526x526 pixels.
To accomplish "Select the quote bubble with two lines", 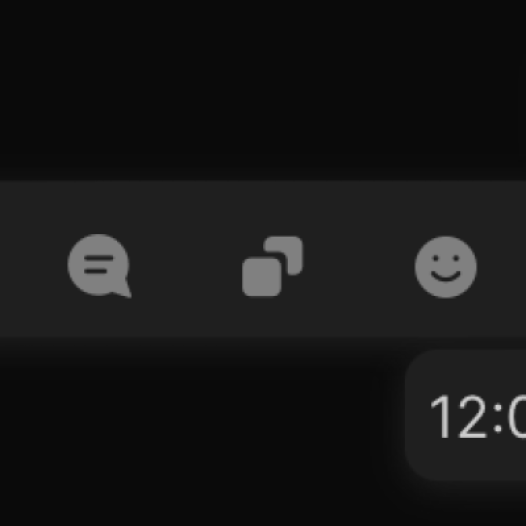I will 99,266.
